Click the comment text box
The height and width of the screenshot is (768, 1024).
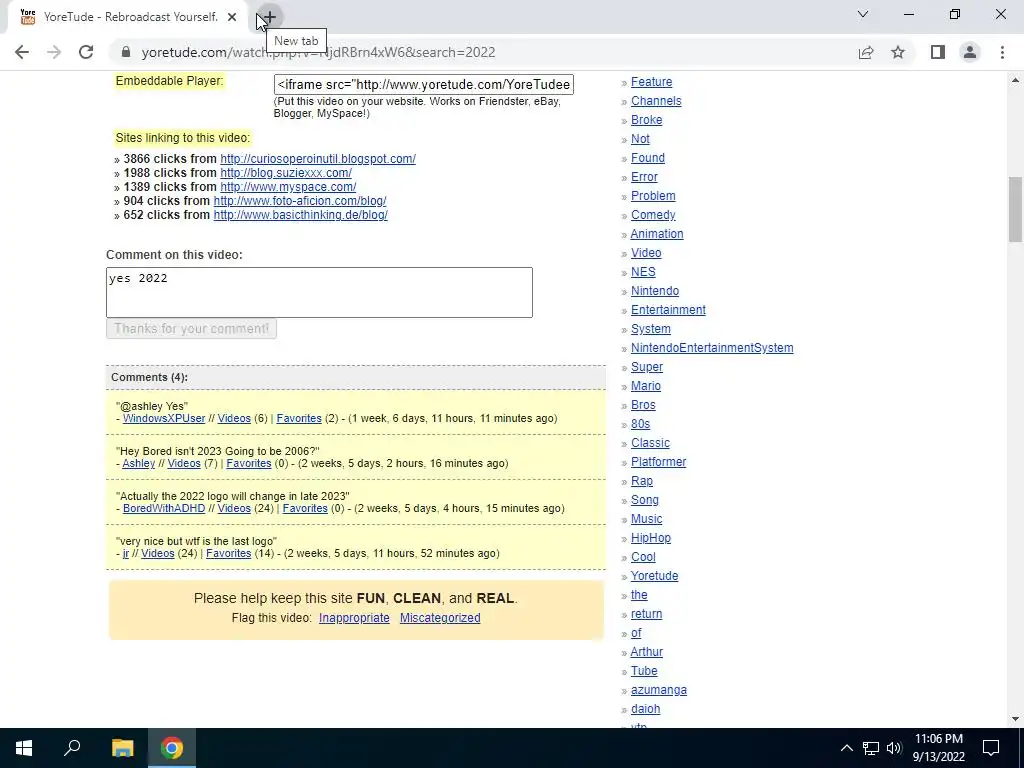click(x=319, y=293)
